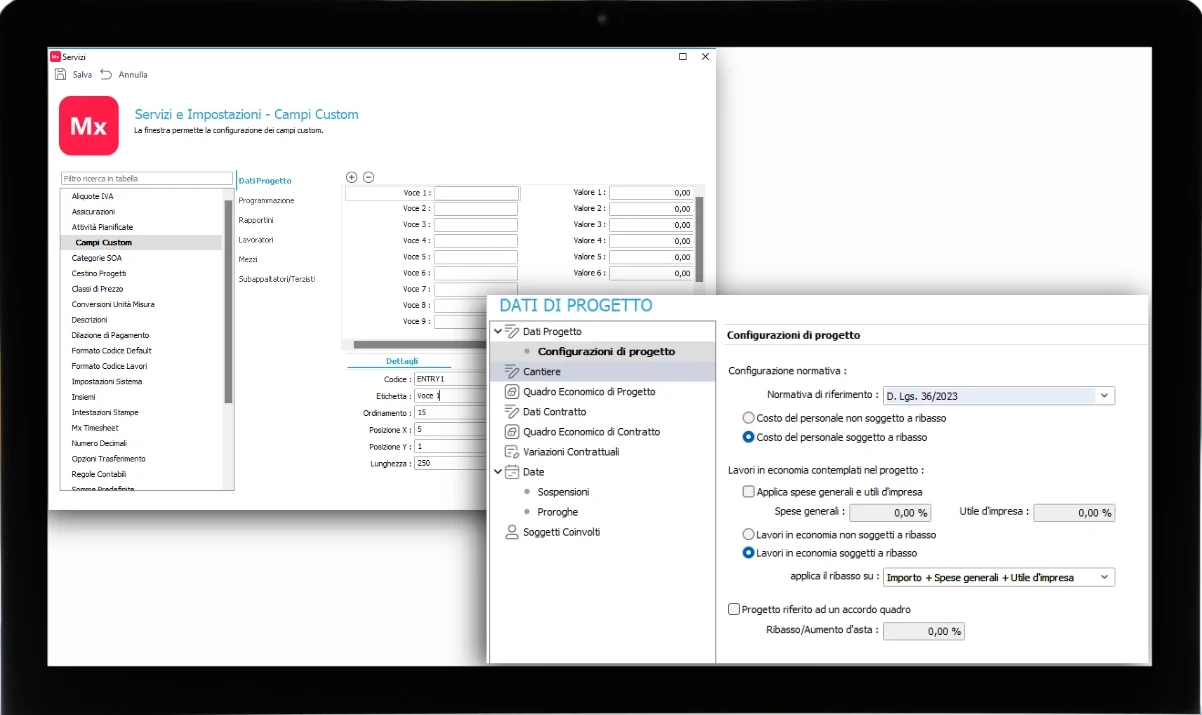1202x715 pixels.
Task: Select Assicurazioni in settings list
Action: tap(93, 212)
